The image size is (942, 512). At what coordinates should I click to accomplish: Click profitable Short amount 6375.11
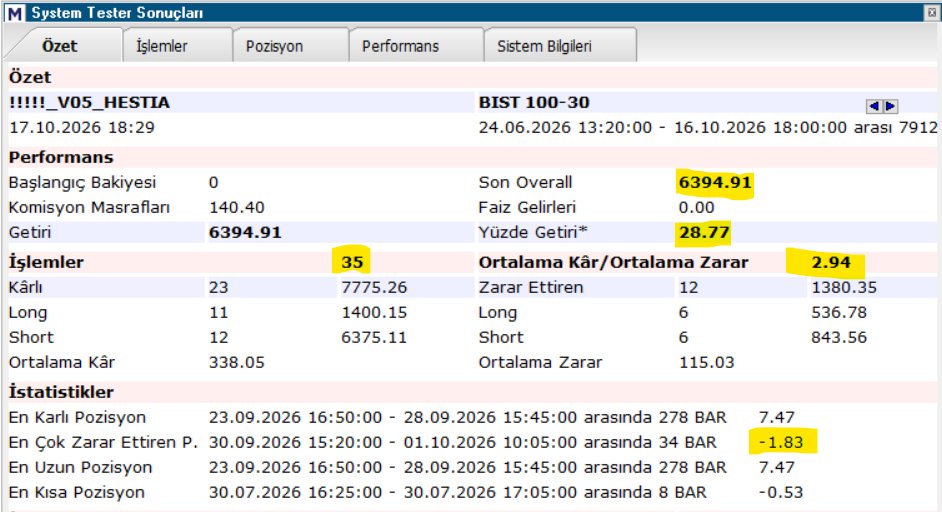[374, 337]
